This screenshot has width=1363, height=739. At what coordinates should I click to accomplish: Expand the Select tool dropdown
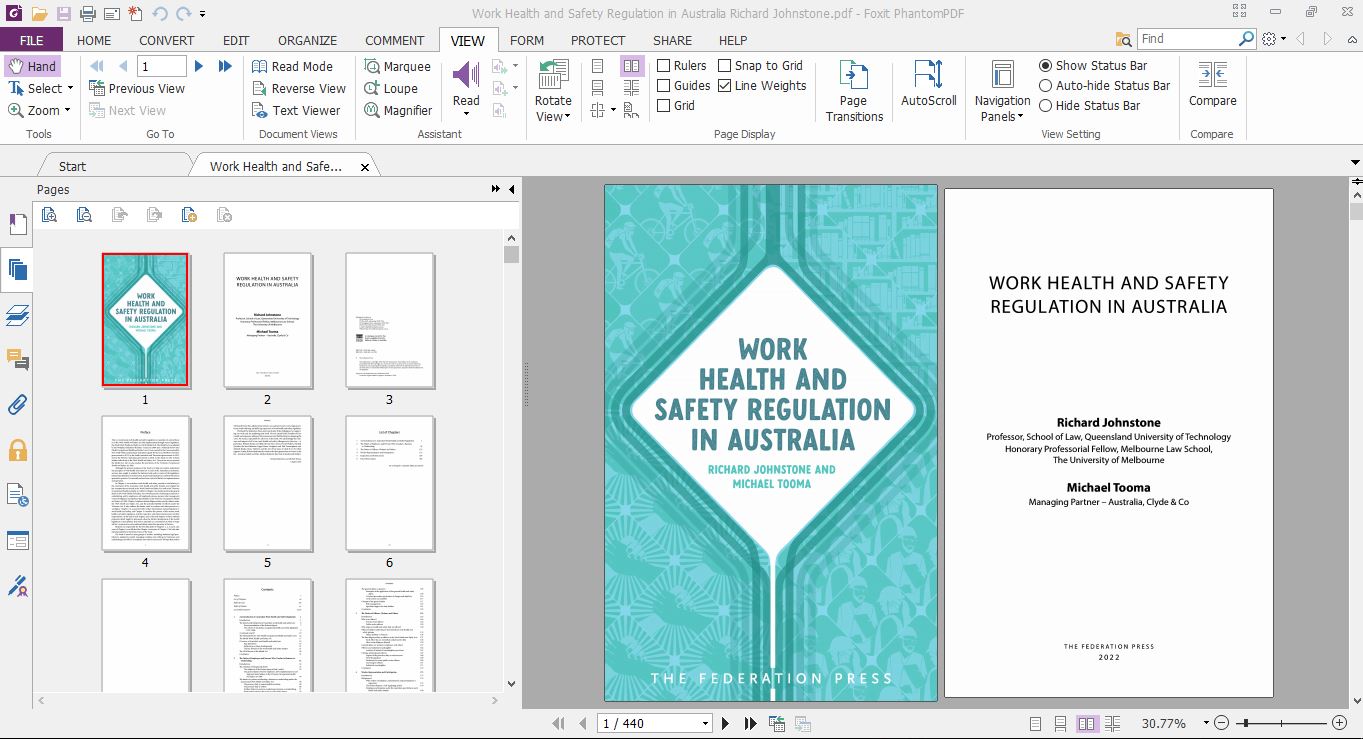tap(70, 88)
